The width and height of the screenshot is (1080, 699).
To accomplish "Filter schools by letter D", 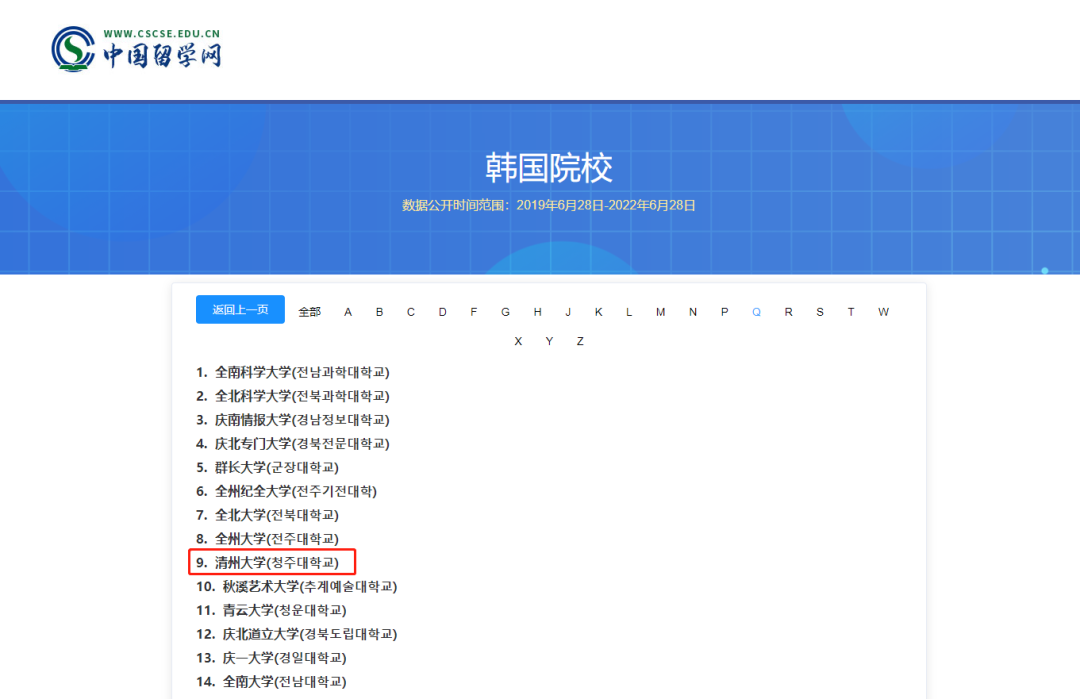I will tap(442, 312).
